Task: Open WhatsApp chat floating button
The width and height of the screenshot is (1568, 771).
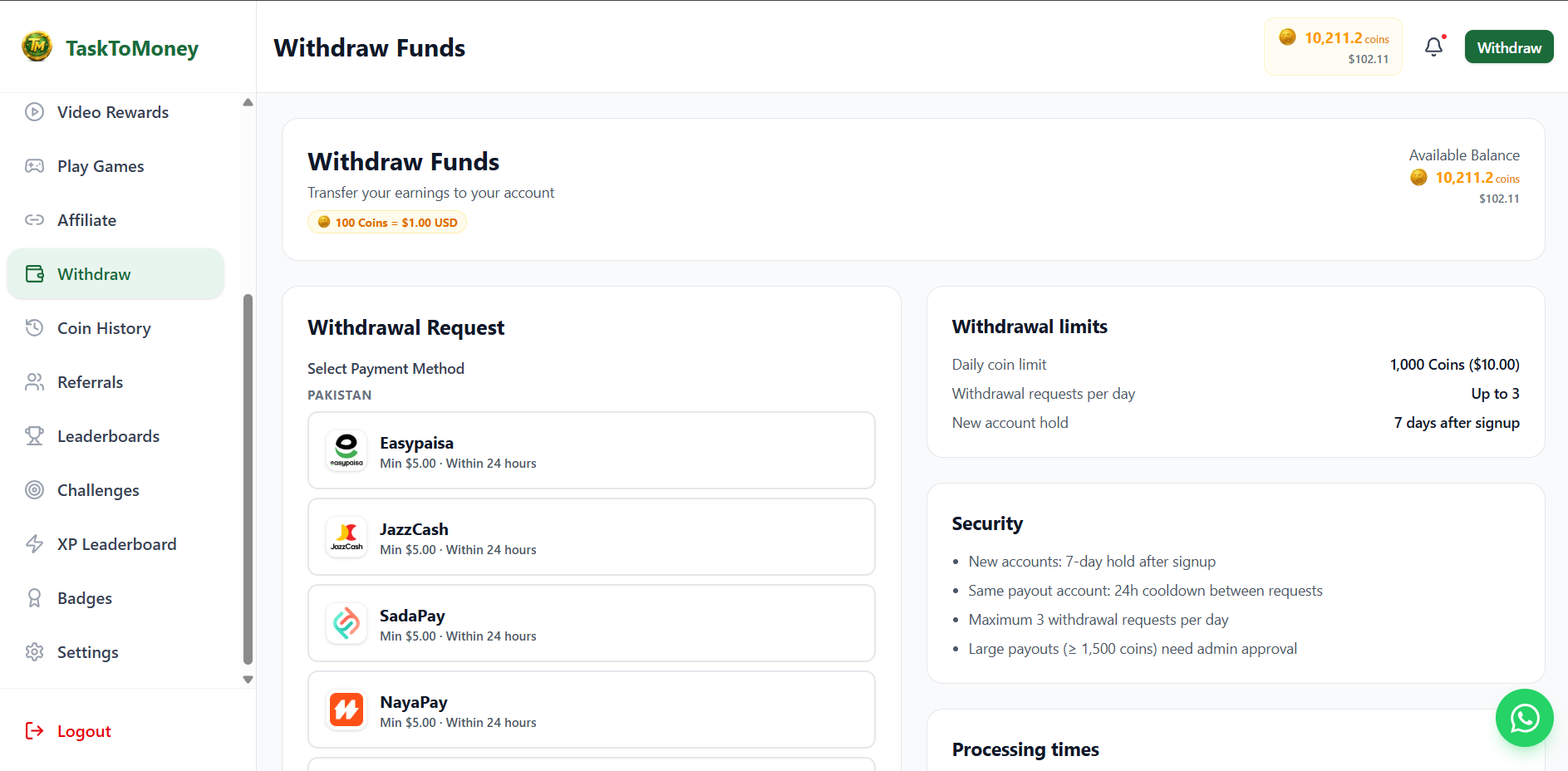Action: click(1524, 718)
